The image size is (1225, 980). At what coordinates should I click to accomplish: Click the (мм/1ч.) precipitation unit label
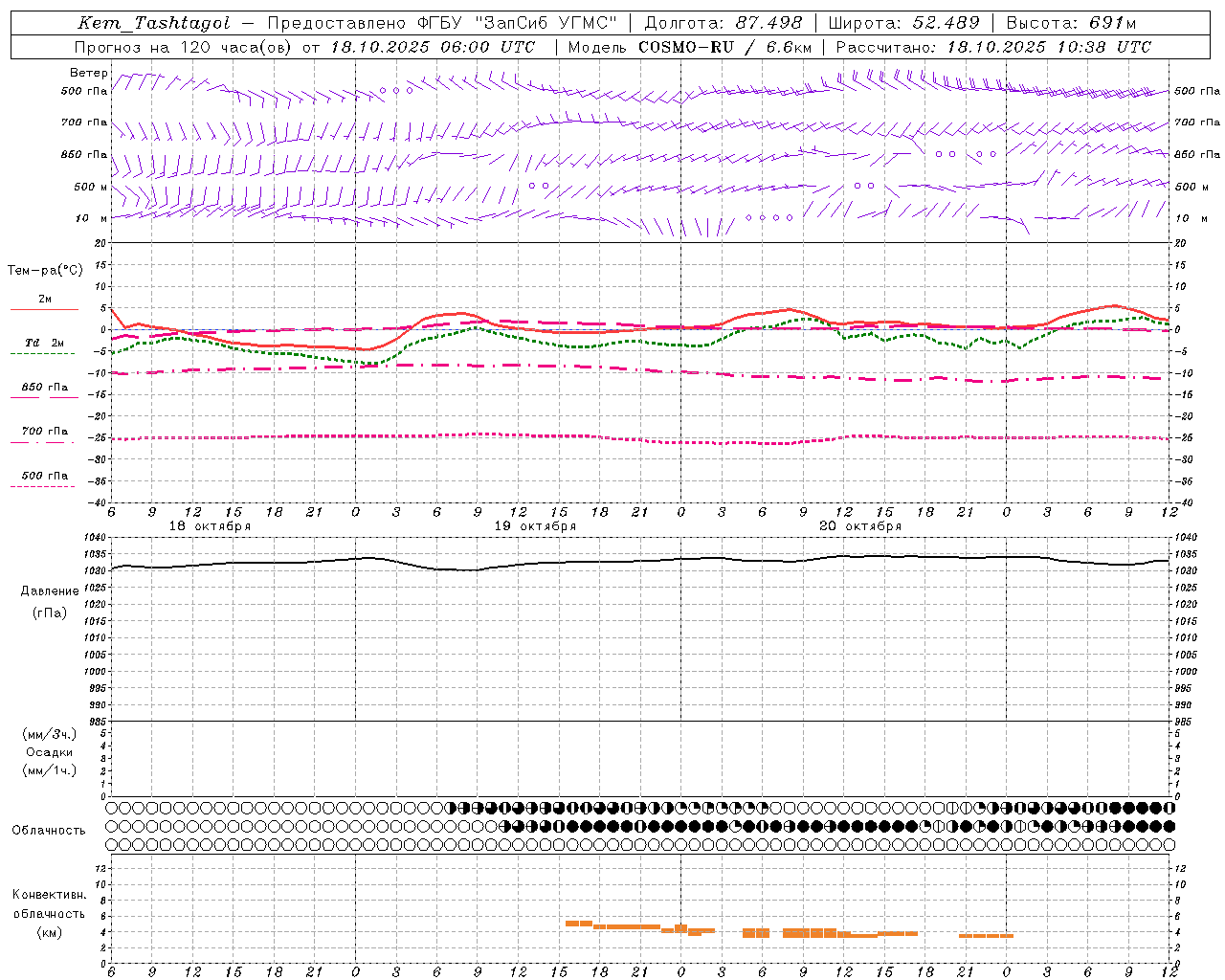coord(50,770)
